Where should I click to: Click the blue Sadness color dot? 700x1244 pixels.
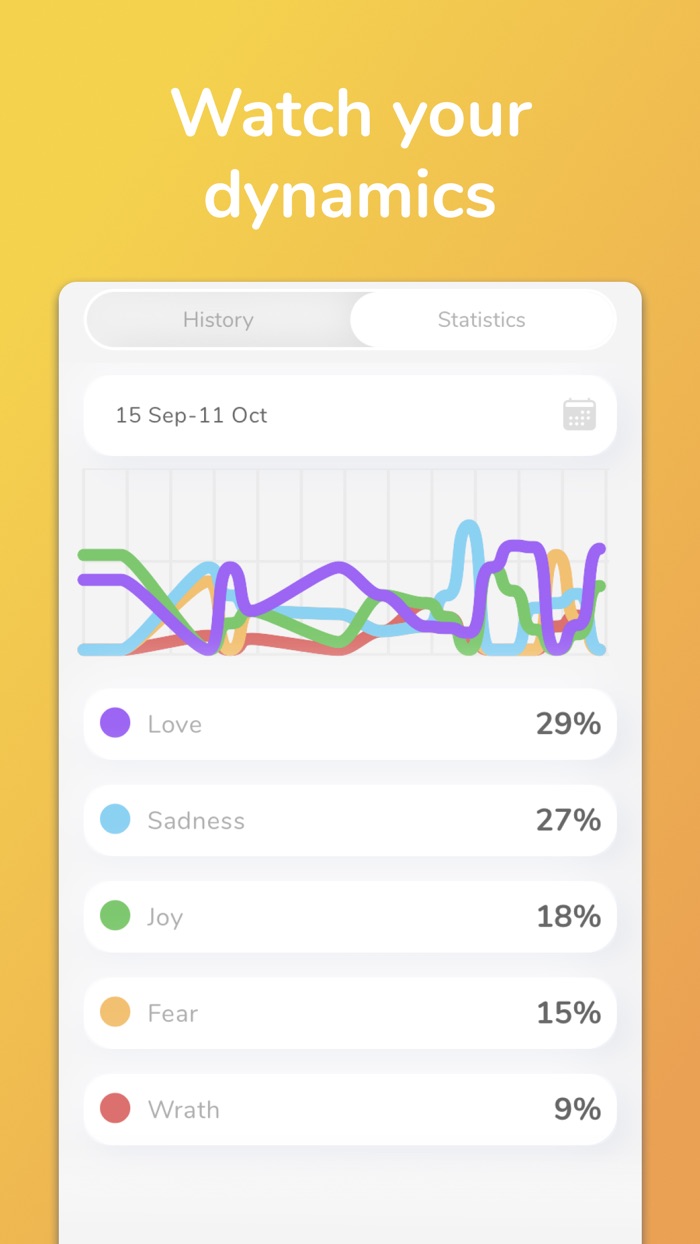(x=116, y=820)
